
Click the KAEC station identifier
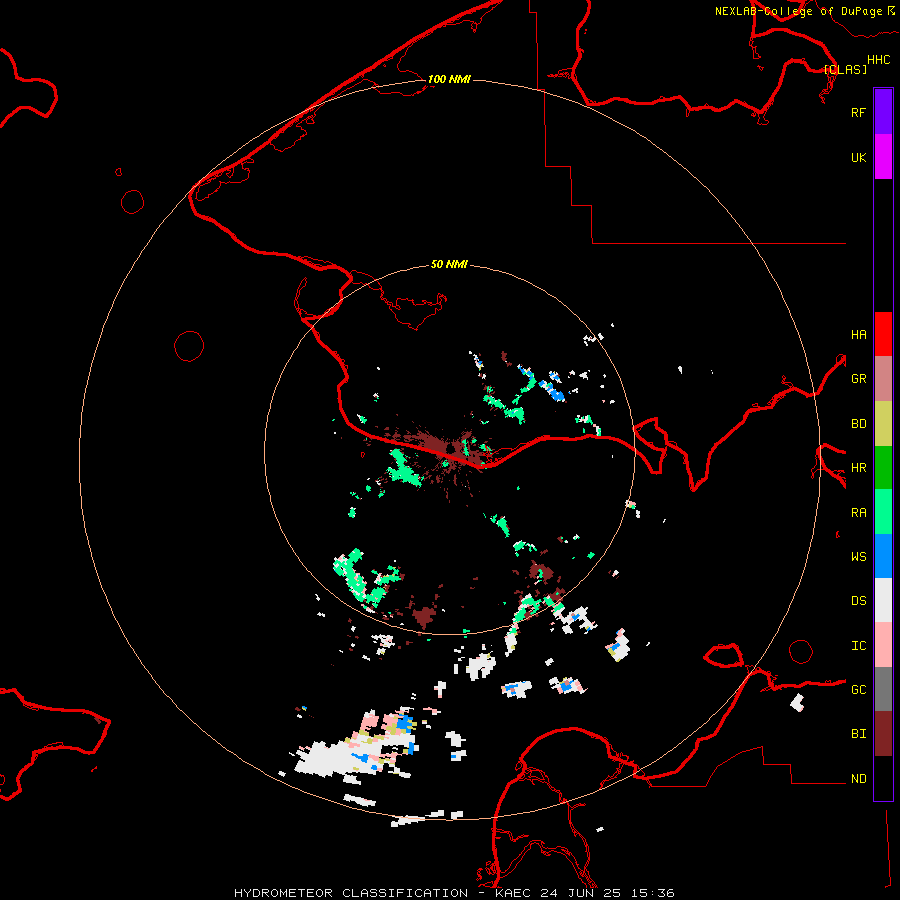[514, 893]
